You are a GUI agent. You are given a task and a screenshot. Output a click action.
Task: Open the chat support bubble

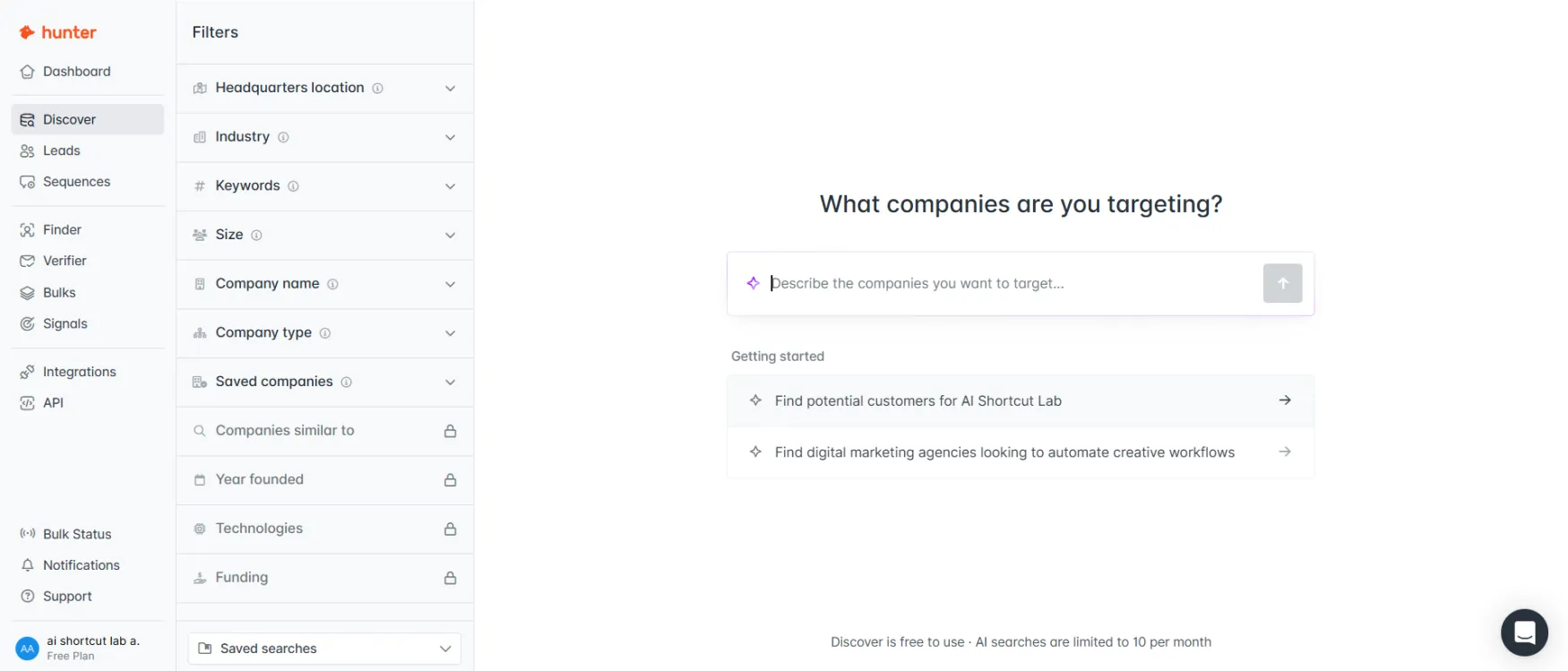(1523, 632)
